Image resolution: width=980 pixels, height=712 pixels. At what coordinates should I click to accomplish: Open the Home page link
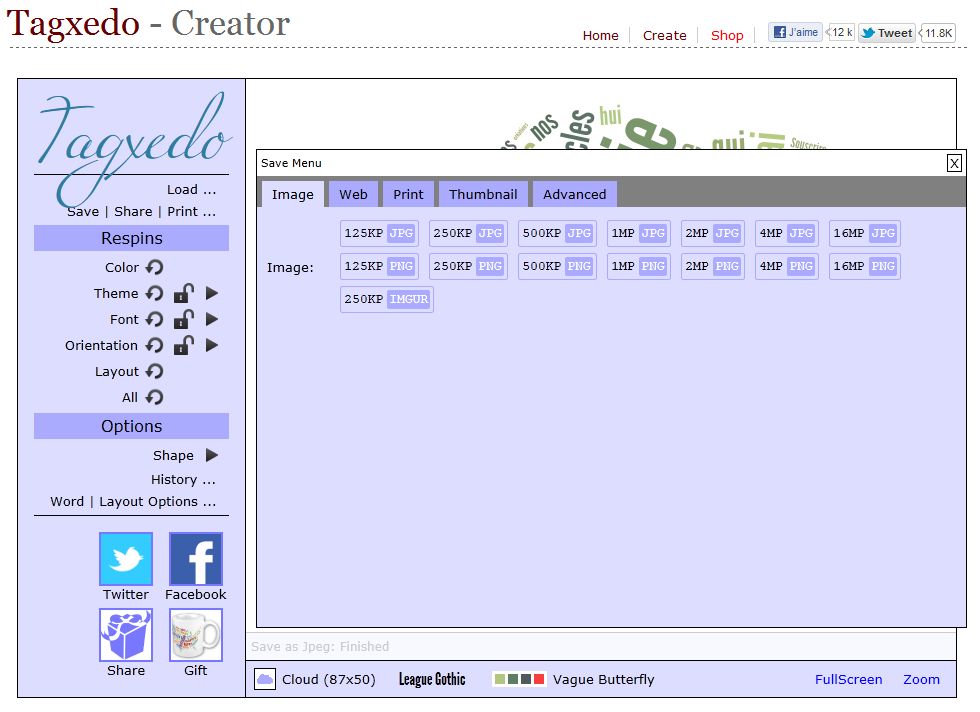[601, 36]
